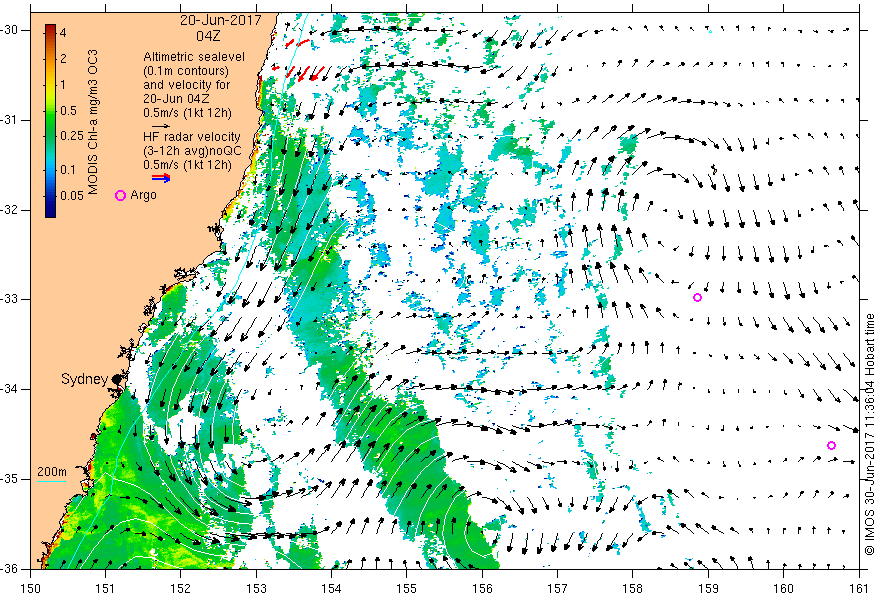Click the longitude axis label 155
This screenshot has height=600, width=880.
[x=407, y=588]
